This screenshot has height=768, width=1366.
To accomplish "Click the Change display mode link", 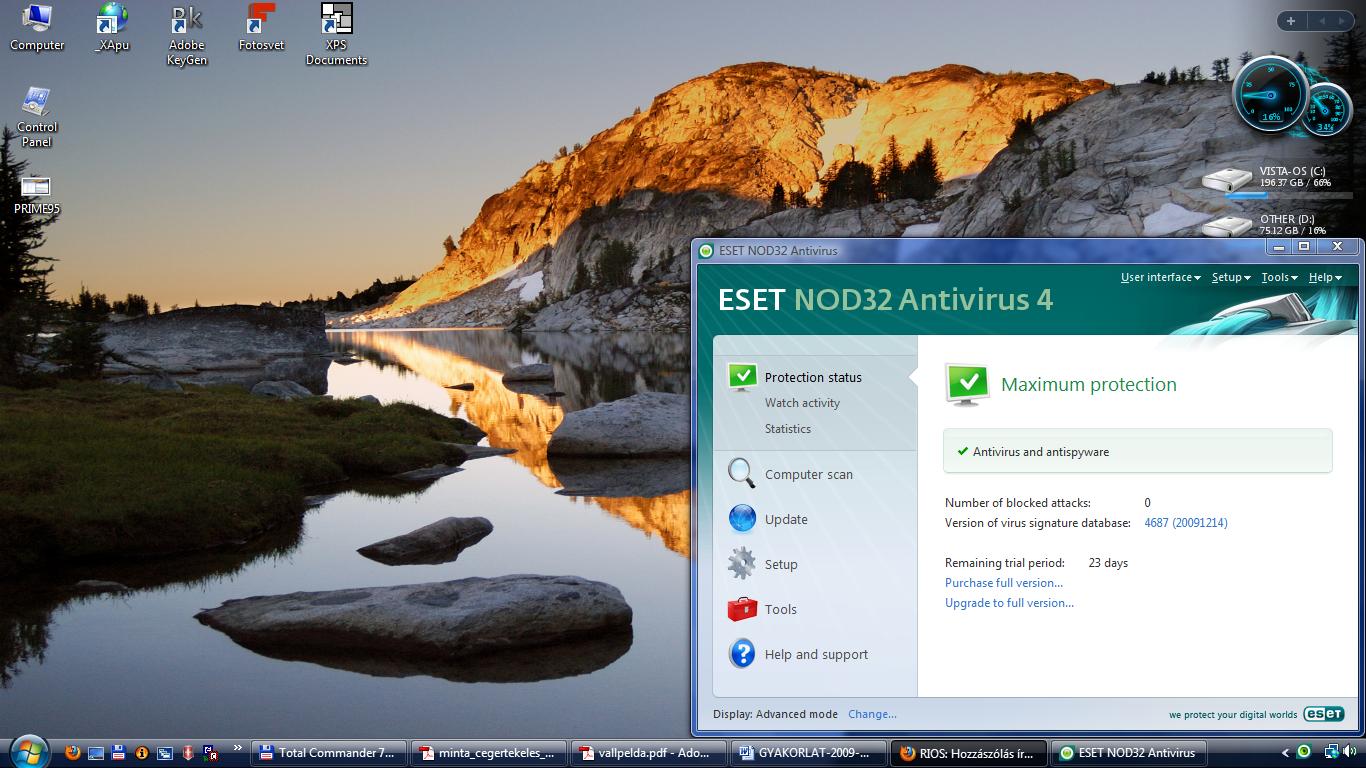I will (872, 714).
